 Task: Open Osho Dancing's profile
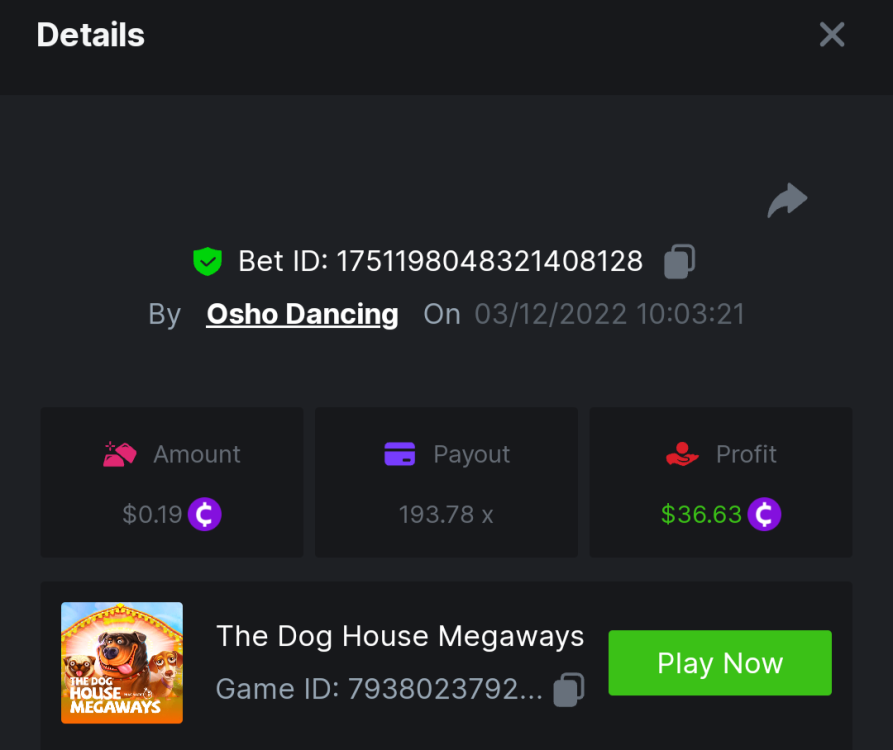301,313
